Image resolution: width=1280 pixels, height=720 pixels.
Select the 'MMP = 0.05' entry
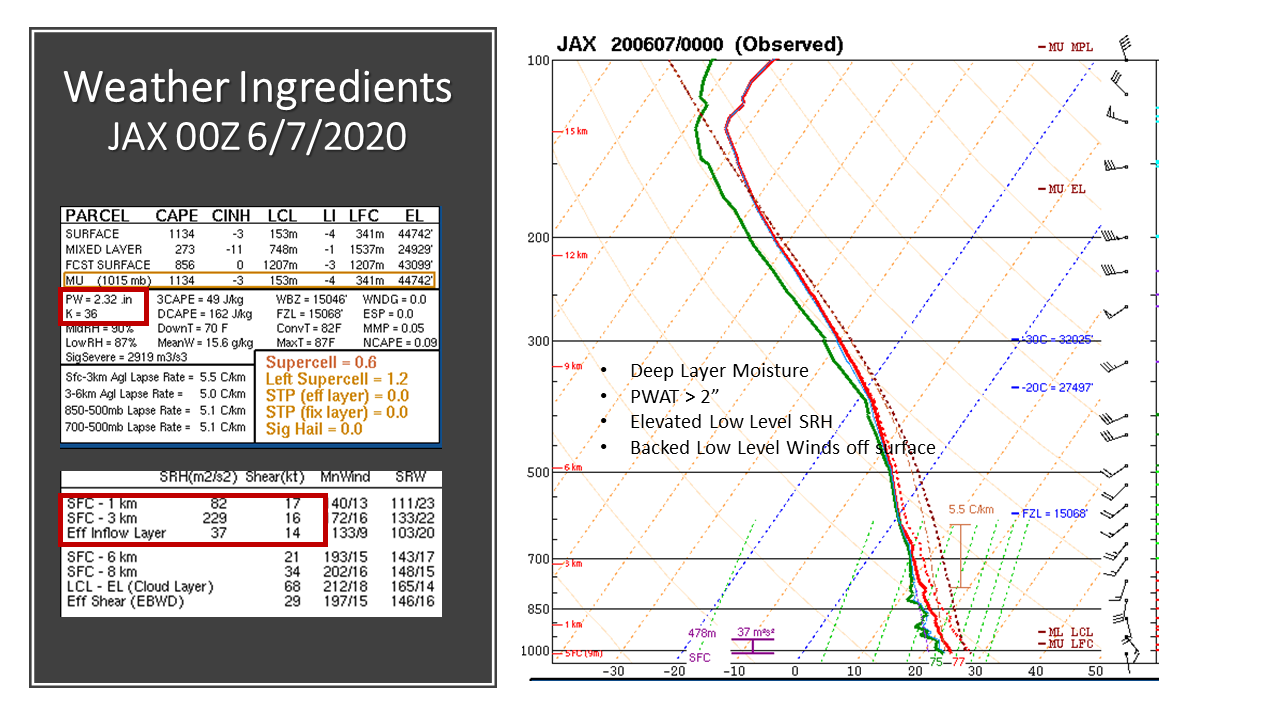tap(393, 328)
